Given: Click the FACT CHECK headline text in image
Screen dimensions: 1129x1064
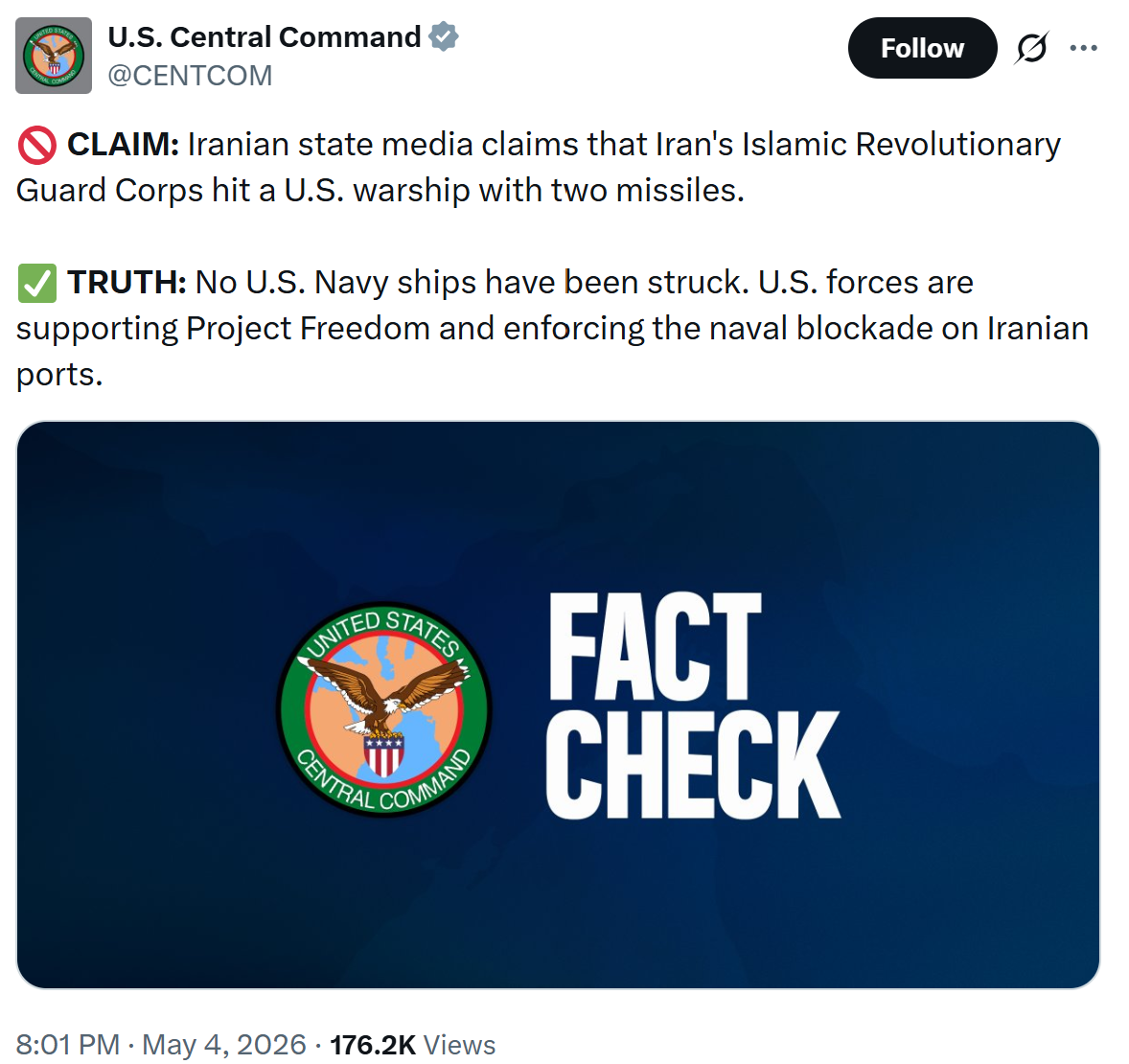Looking at the screenshot, I should click(693, 705).
